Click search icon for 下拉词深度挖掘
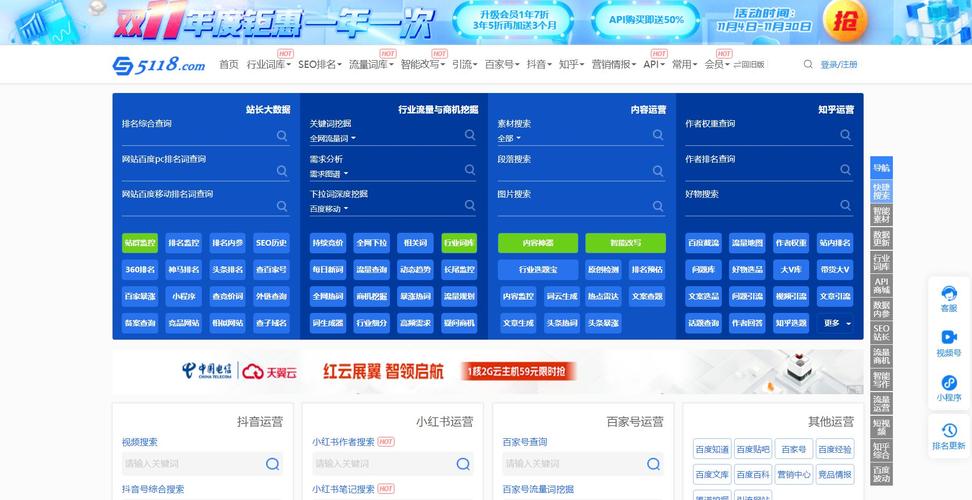The width and height of the screenshot is (972, 500). 470,205
